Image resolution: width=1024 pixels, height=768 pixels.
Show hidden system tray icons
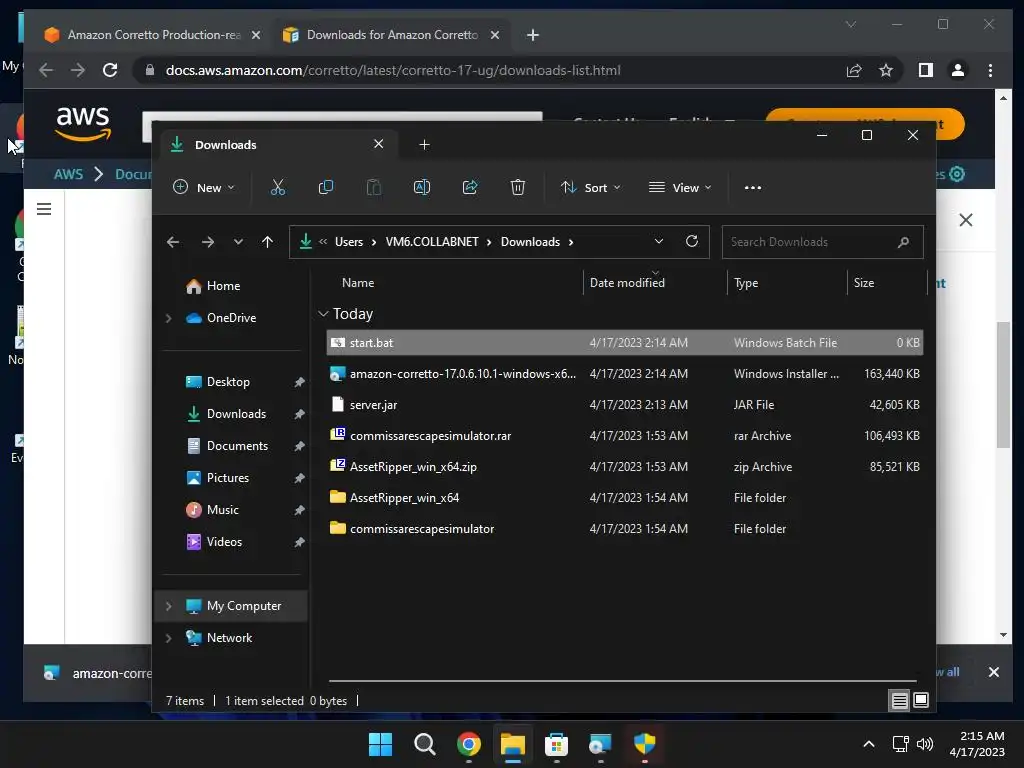[869, 744]
